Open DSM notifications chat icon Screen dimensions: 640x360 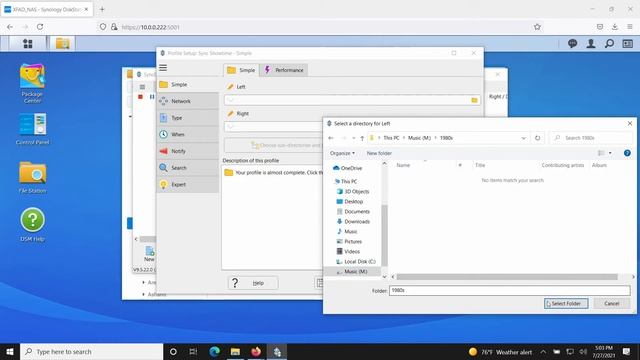pyautogui.click(x=572, y=43)
